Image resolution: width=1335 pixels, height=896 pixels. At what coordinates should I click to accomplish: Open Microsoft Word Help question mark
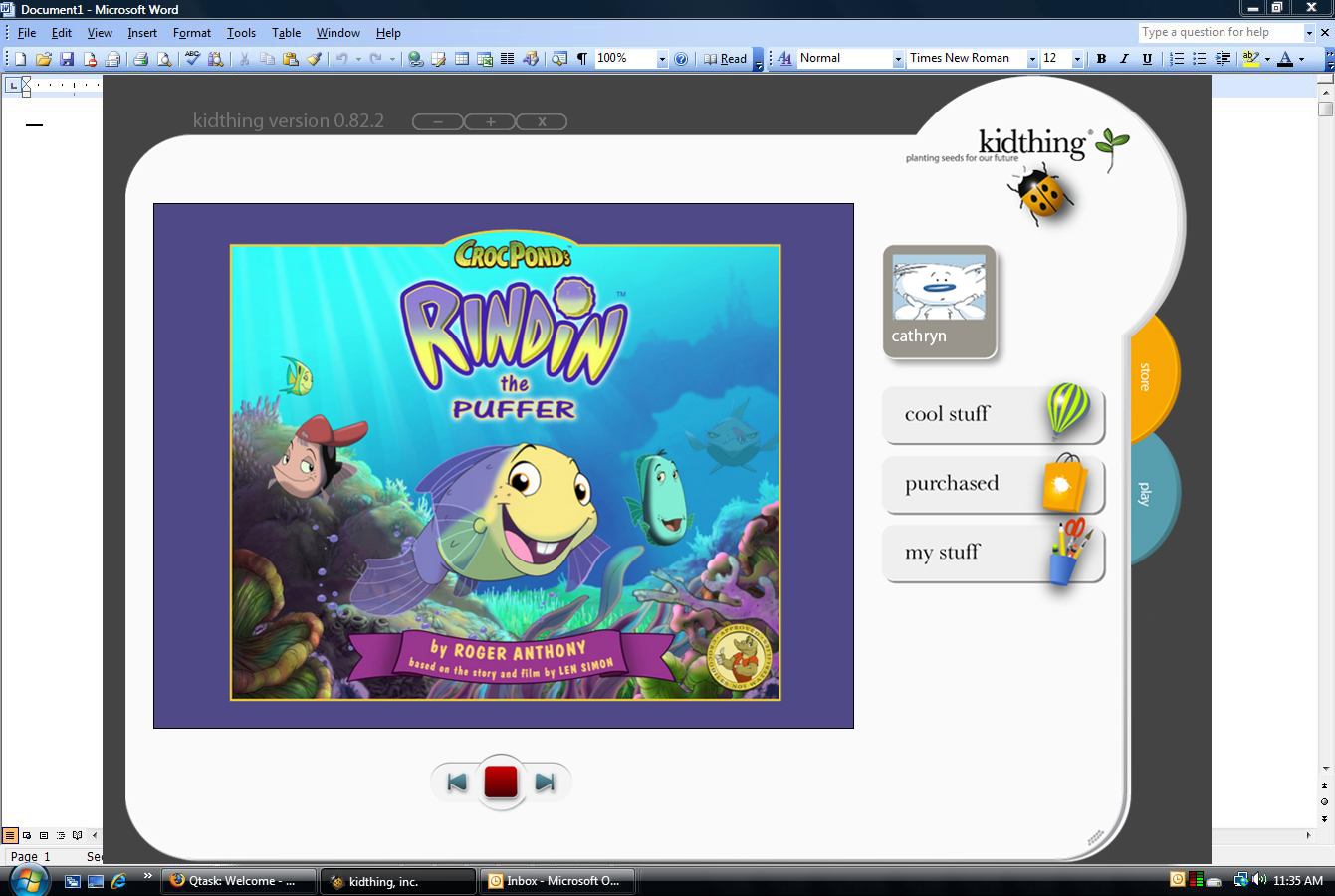(681, 59)
